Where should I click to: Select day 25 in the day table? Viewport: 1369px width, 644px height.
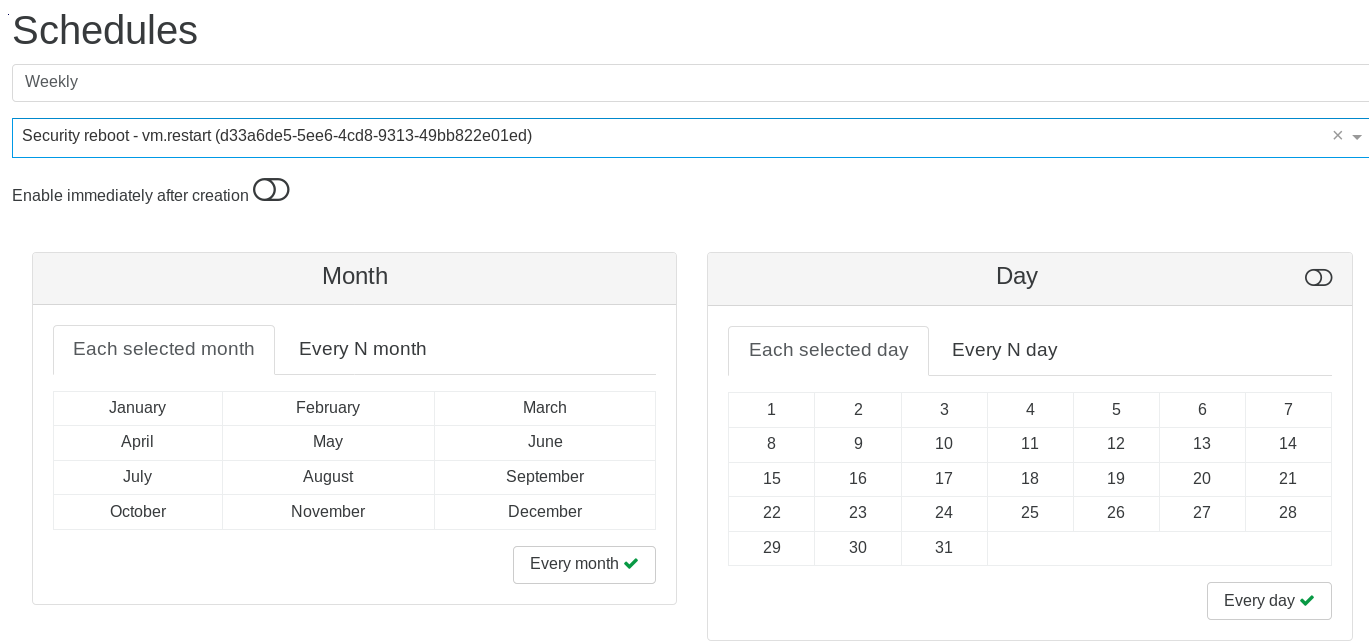(1030, 513)
